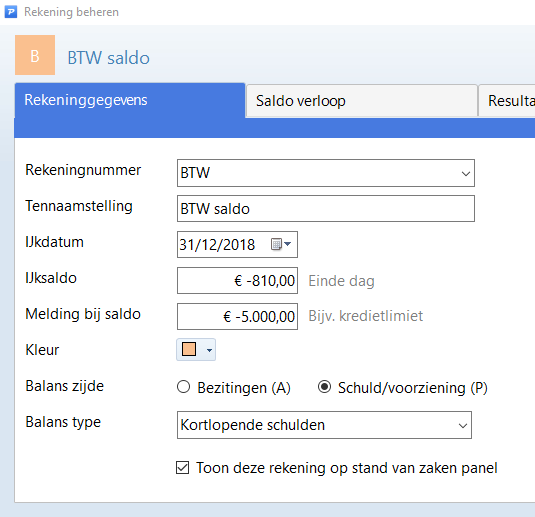Click the orange B account avatar
The image size is (535, 517).
click(x=35, y=55)
